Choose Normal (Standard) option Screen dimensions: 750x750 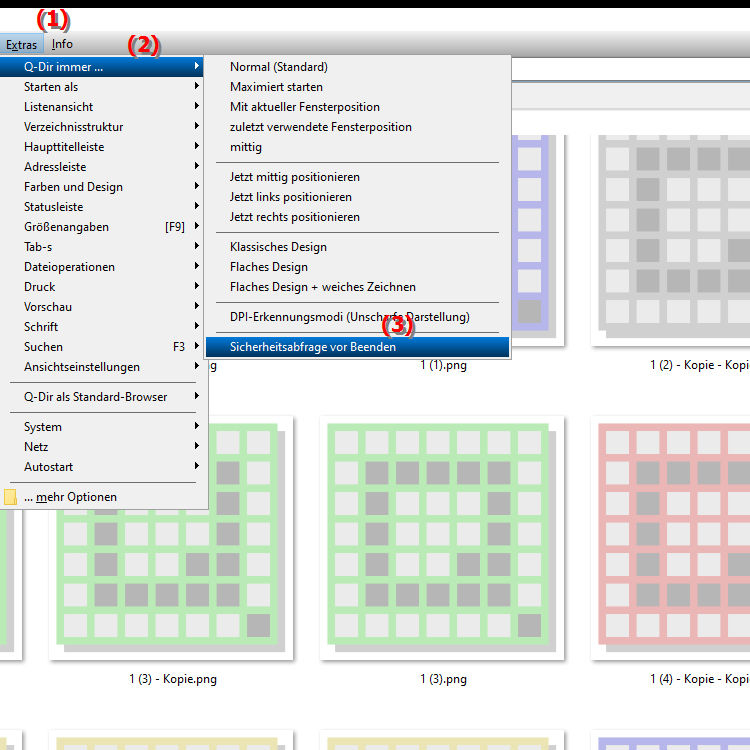point(357,67)
